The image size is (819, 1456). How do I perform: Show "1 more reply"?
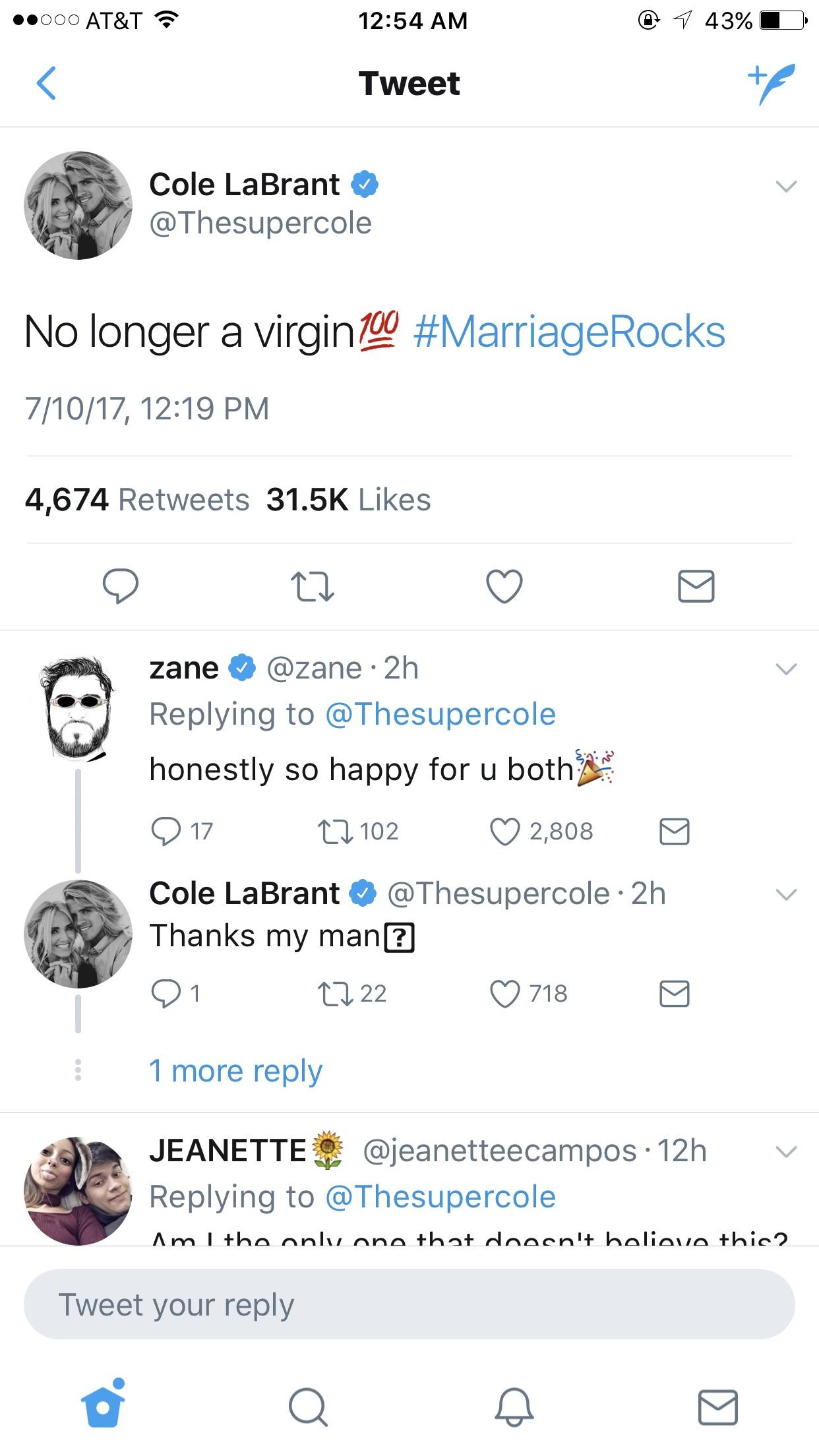[x=235, y=1070]
